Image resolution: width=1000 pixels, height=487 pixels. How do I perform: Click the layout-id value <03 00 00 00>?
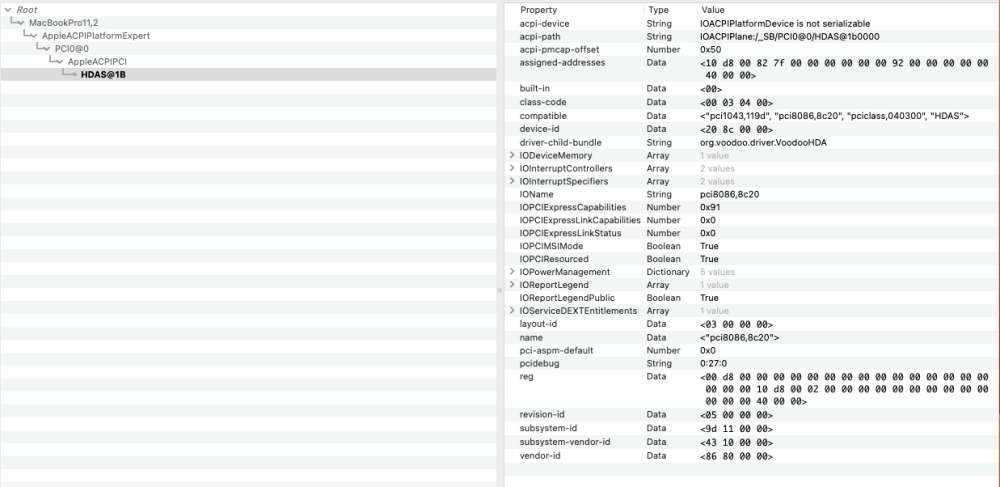(x=737, y=324)
